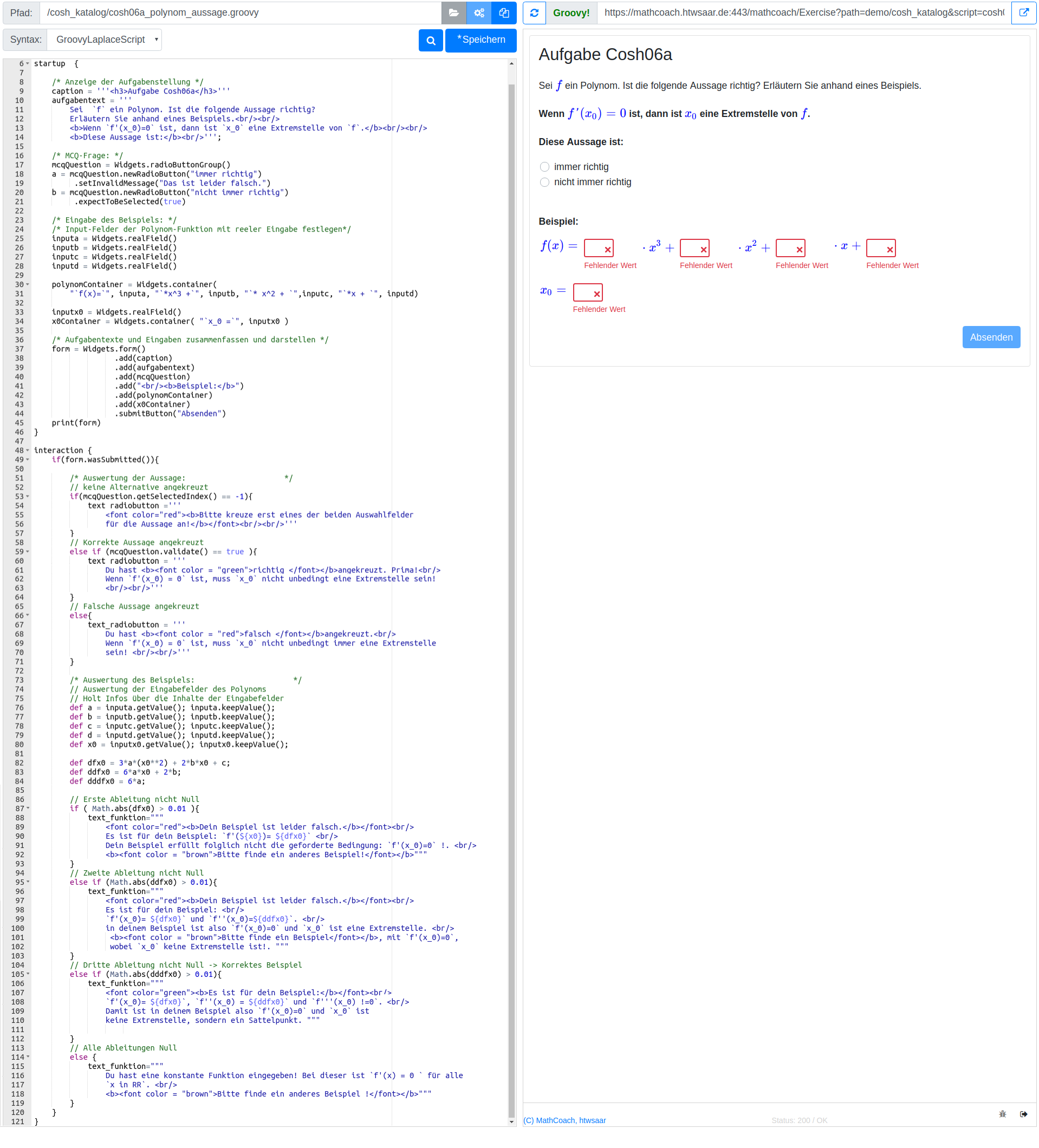Open the GroovyLaplaceScript syntax dropdown

coord(105,40)
